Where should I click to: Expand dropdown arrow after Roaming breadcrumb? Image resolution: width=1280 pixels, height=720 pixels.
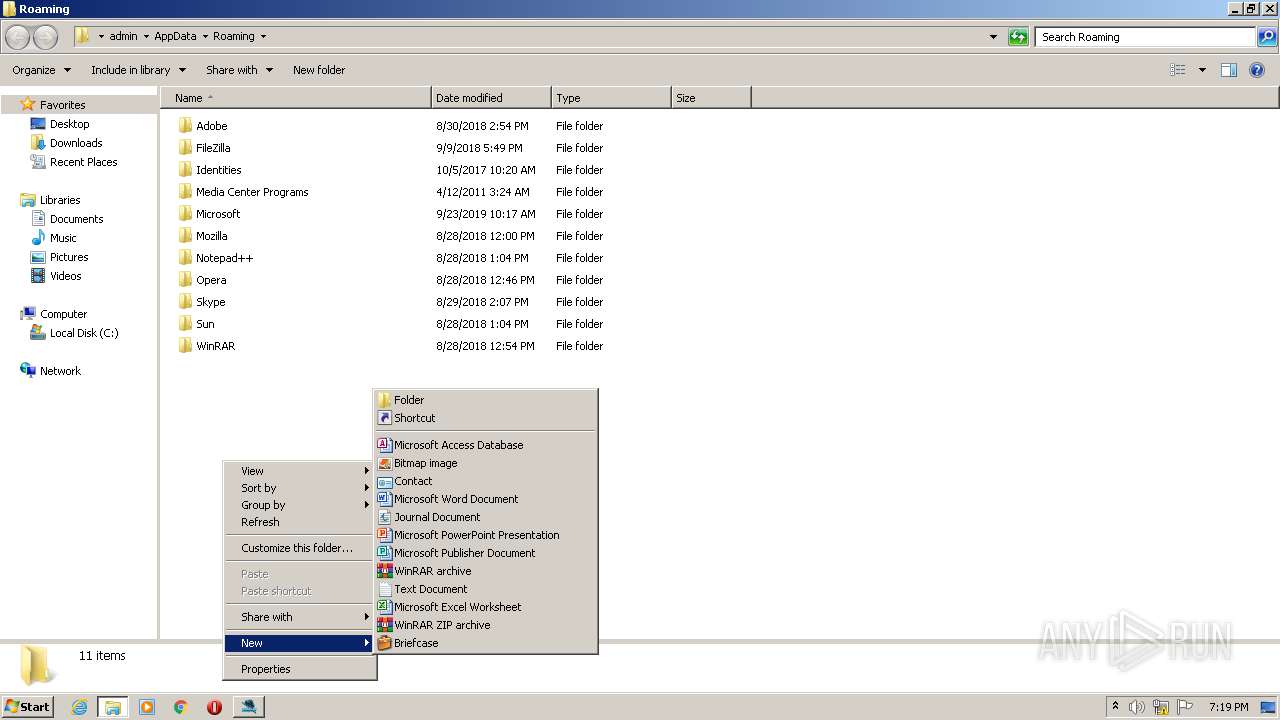264,36
